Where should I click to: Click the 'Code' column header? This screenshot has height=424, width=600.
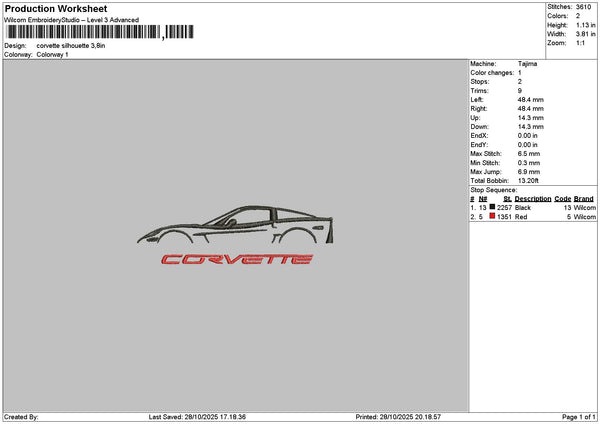[562, 199]
